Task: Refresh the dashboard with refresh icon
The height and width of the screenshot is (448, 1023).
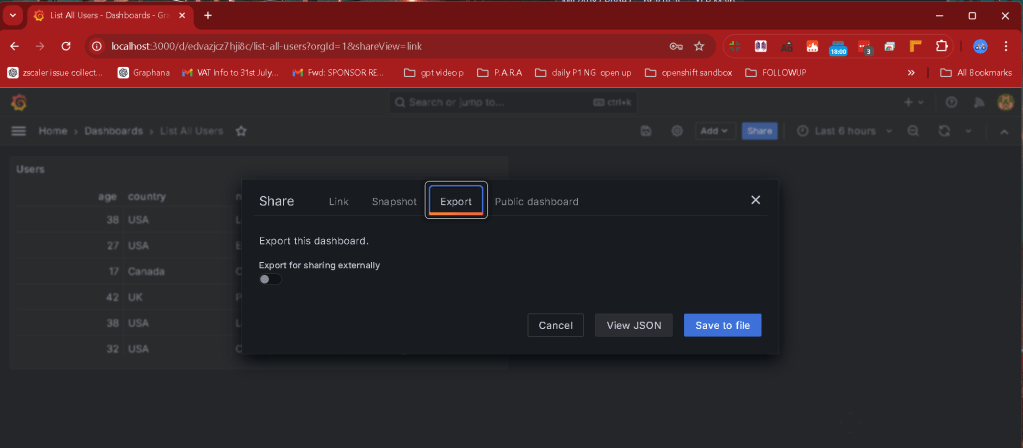Action: coord(944,131)
